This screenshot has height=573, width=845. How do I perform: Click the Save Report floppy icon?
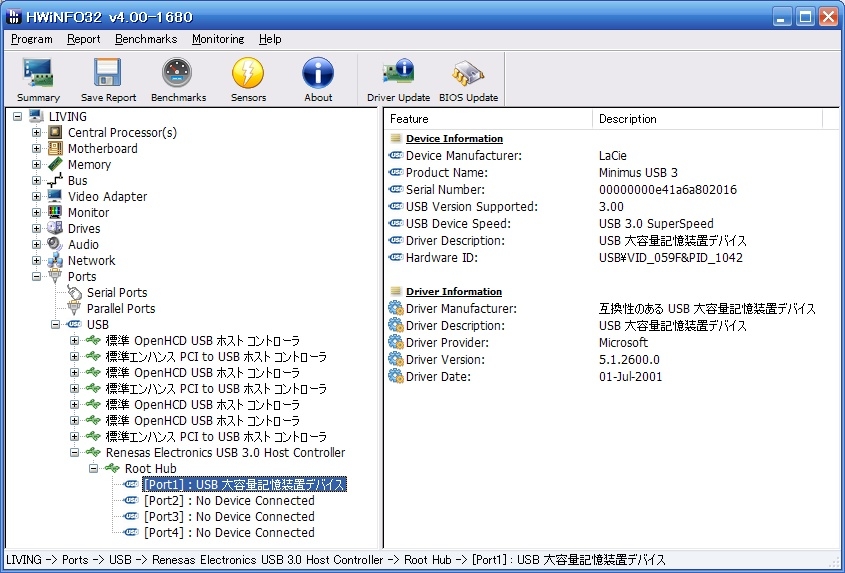coord(108,79)
